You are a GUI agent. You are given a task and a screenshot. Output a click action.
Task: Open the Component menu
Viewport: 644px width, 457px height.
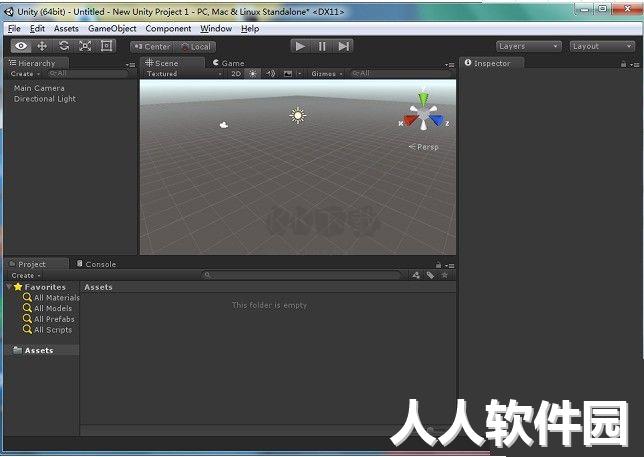coord(168,29)
